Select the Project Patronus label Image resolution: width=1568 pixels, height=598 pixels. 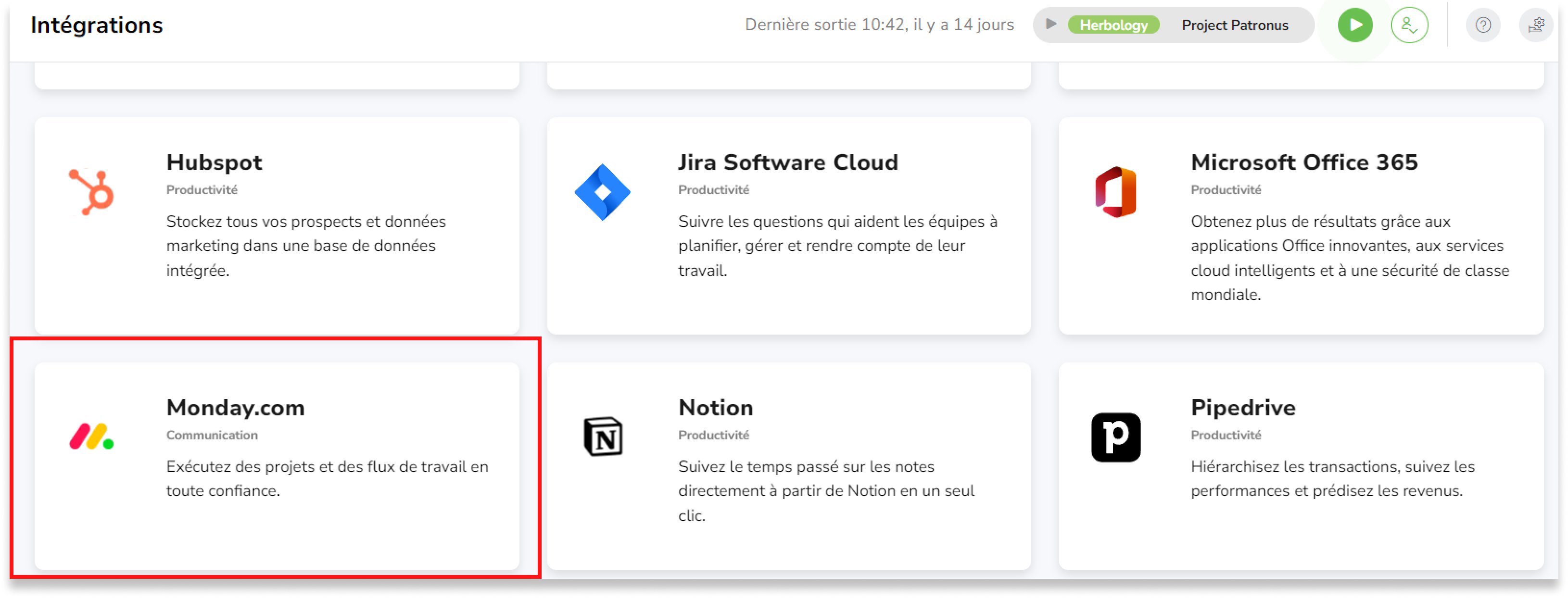pos(1234,25)
